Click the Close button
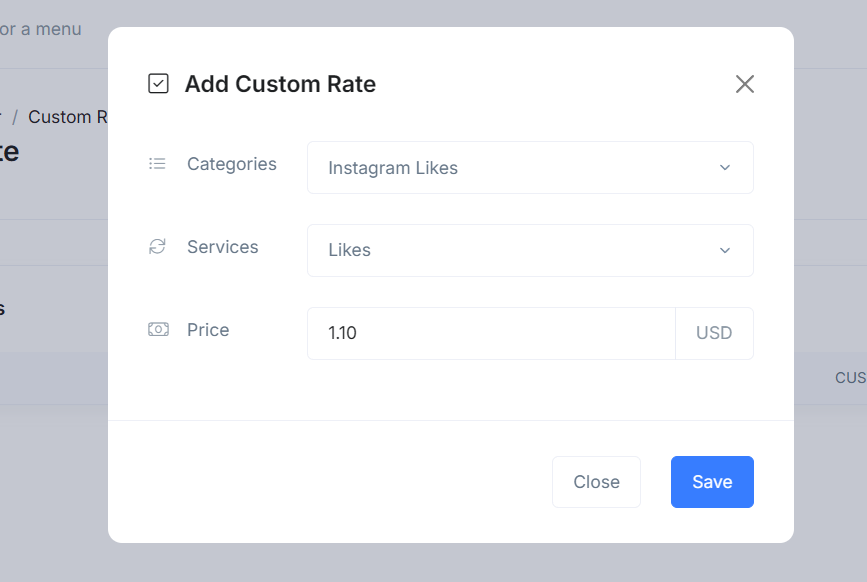 pyautogui.click(x=596, y=482)
